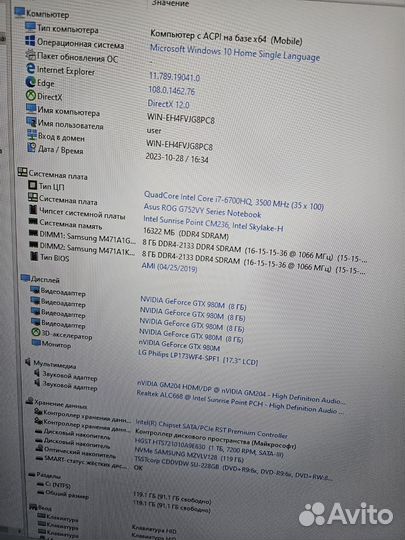Click the memory icon beside Системная память
The height and width of the screenshot is (540, 405).
[33, 221]
